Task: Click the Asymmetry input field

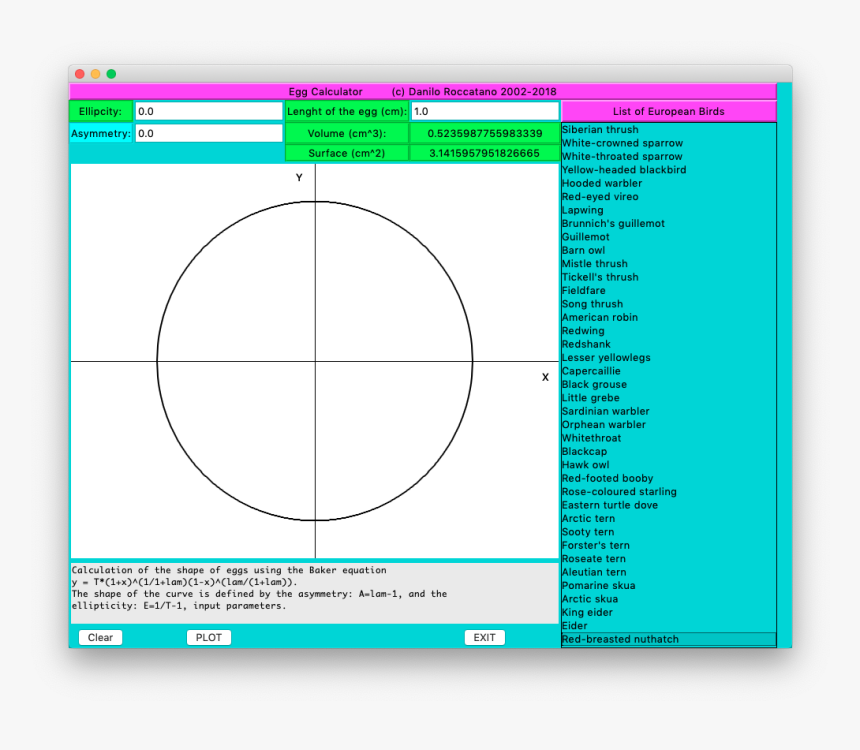Action: [x=208, y=133]
